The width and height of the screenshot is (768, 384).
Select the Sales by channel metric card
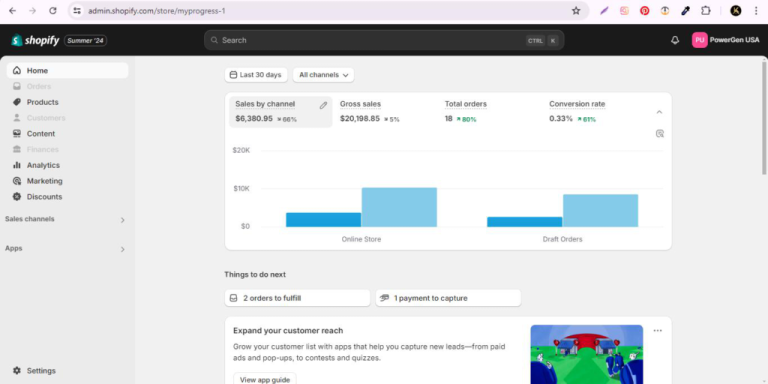[x=281, y=112]
